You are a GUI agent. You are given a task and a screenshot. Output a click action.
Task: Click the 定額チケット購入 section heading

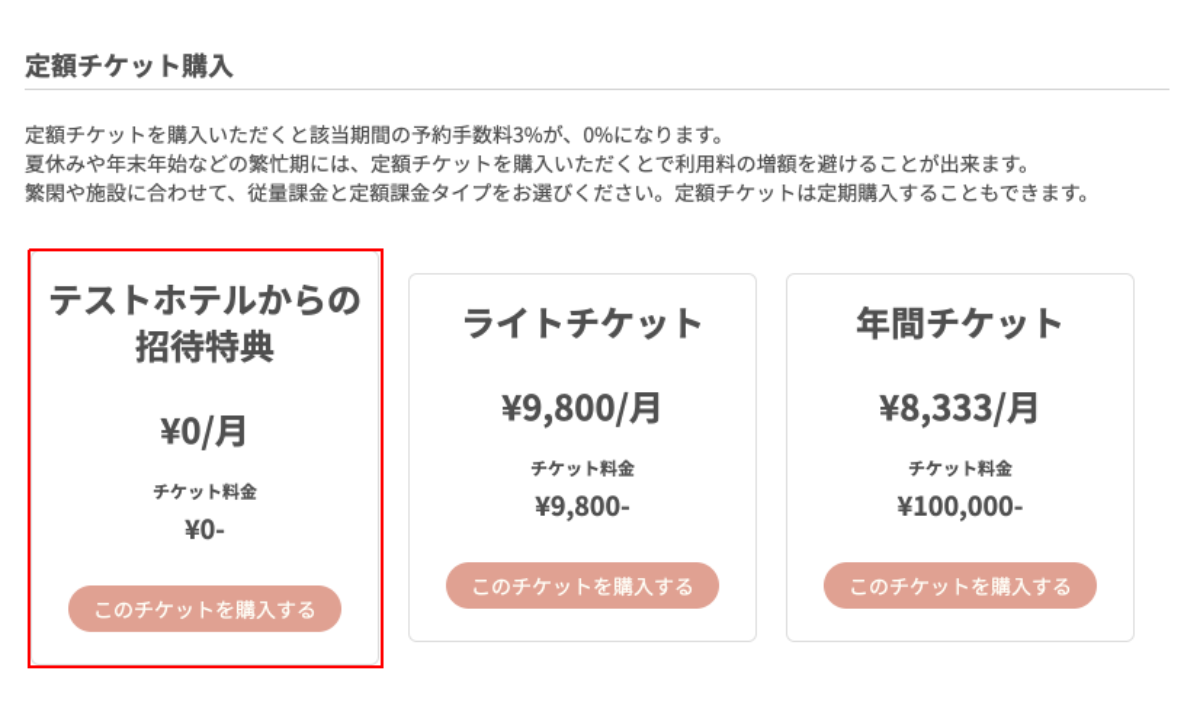pyautogui.click(x=129, y=67)
